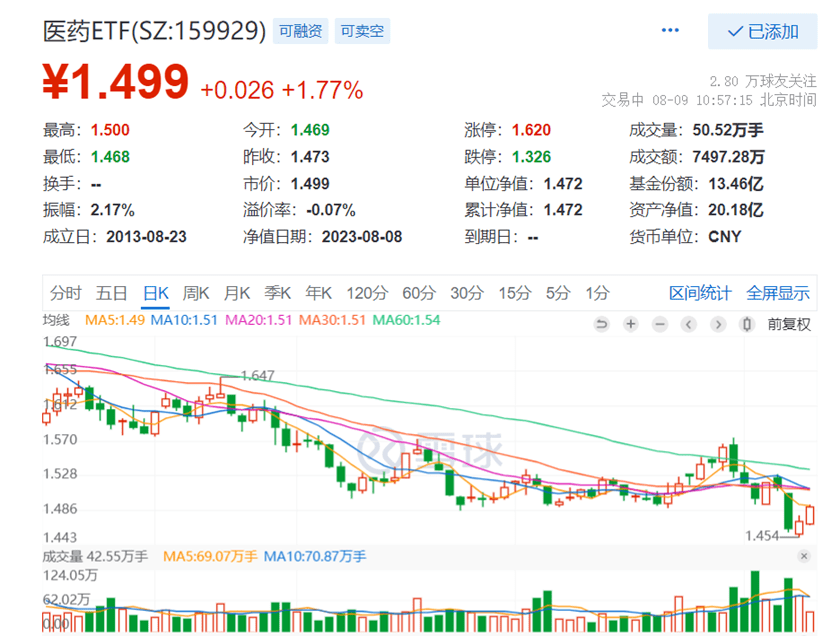
Task: Toggle candlestick style icon
Action: [x=746, y=324]
